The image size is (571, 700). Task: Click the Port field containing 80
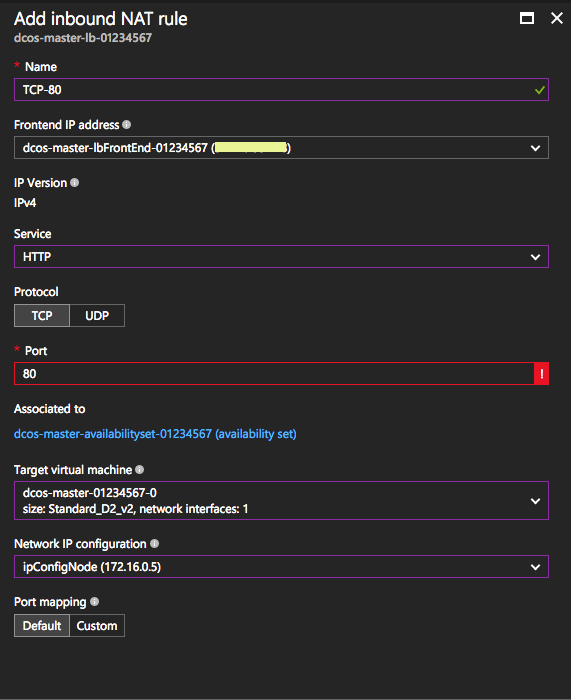coord(274,374)
